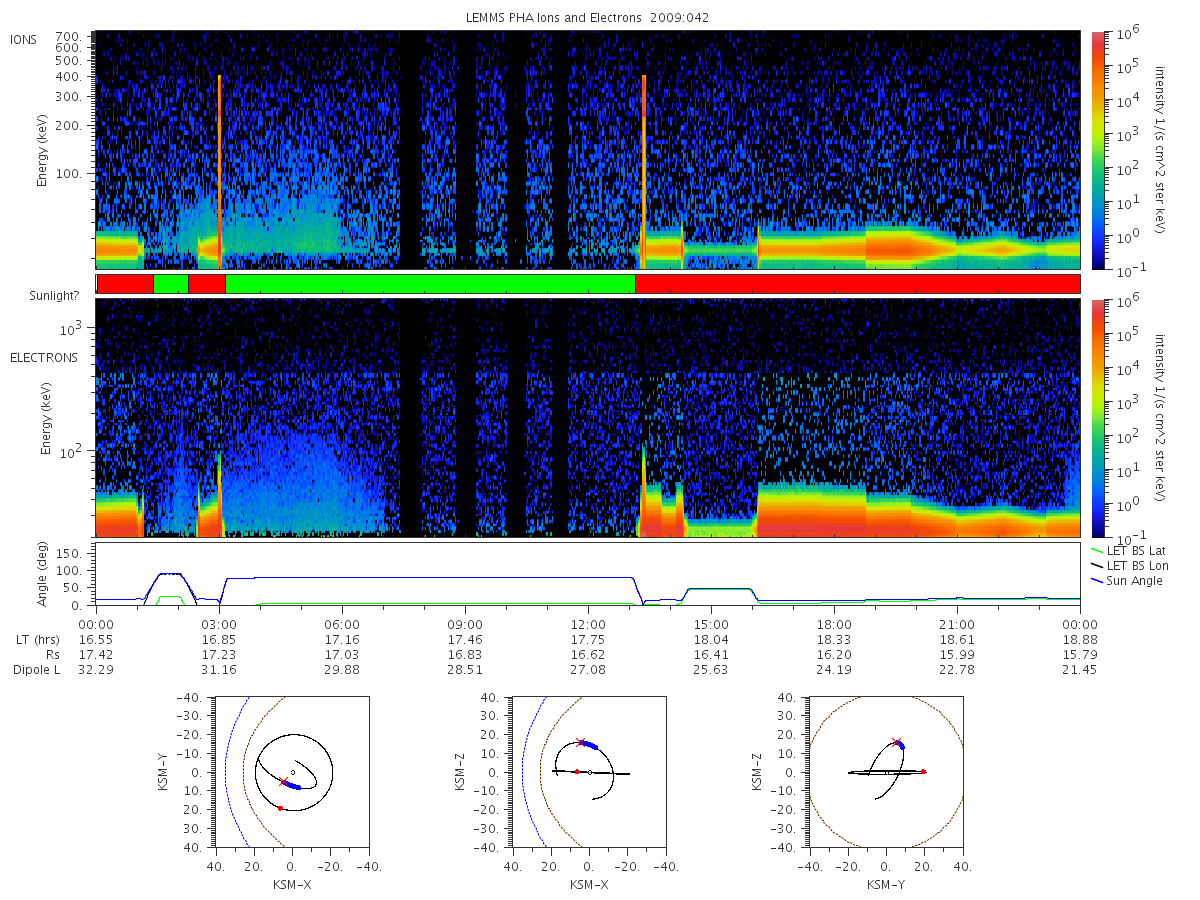Screen dimensions: 1200x900
Task: Click the Dipole L value '21.45'
Action: pos(1080,669)
